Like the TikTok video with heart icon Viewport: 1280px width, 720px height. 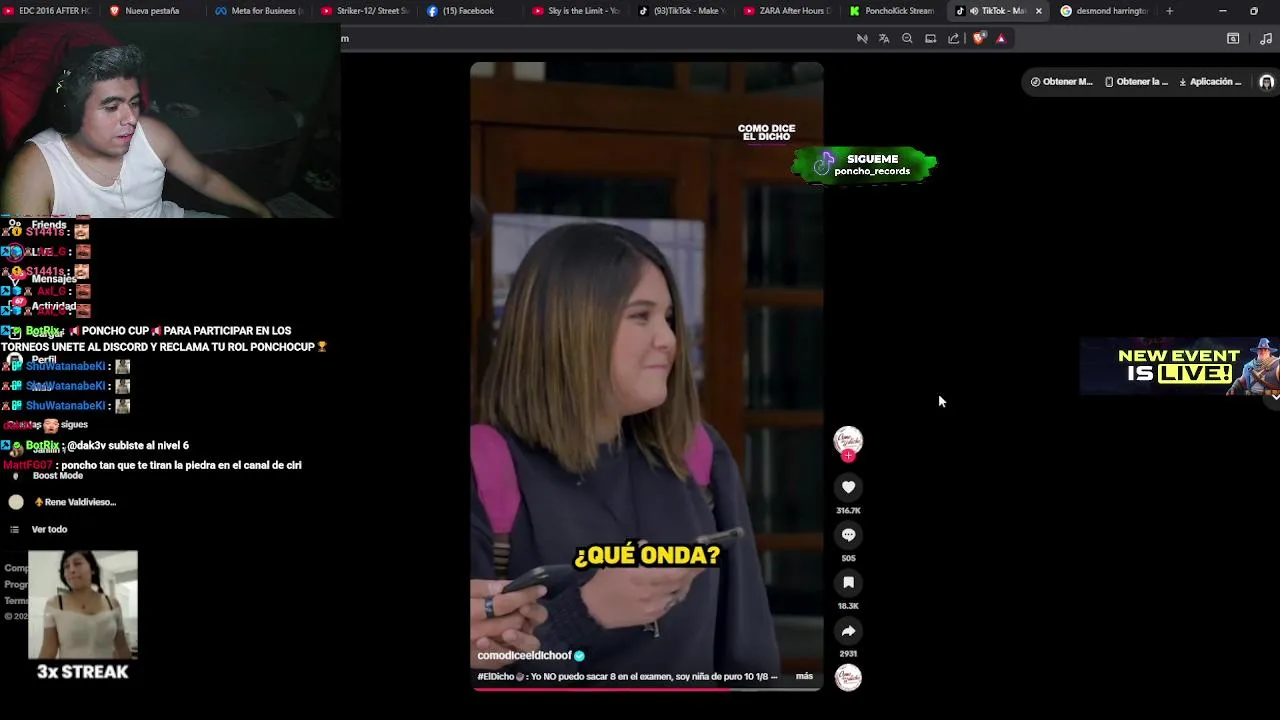tap(848, 487)
